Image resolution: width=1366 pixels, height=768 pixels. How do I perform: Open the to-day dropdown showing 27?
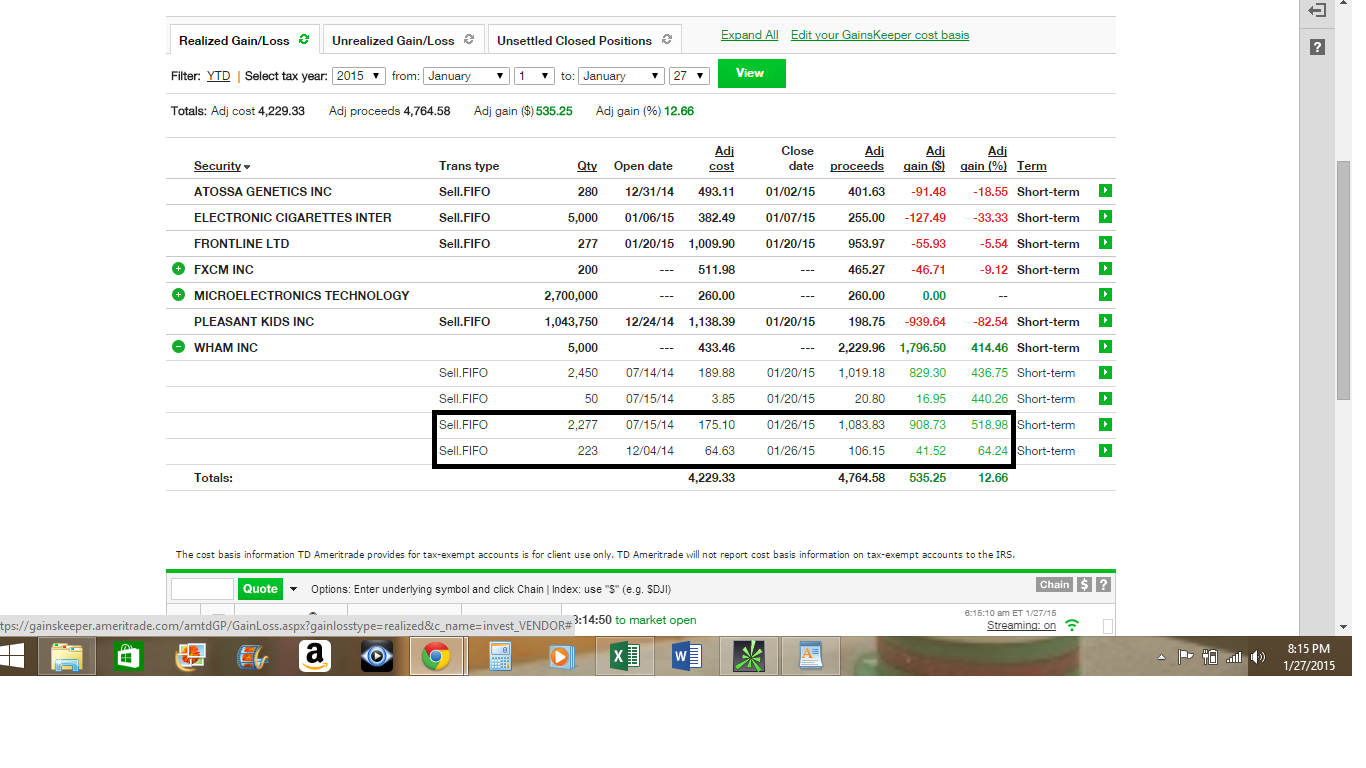click(x=688, y=76)
